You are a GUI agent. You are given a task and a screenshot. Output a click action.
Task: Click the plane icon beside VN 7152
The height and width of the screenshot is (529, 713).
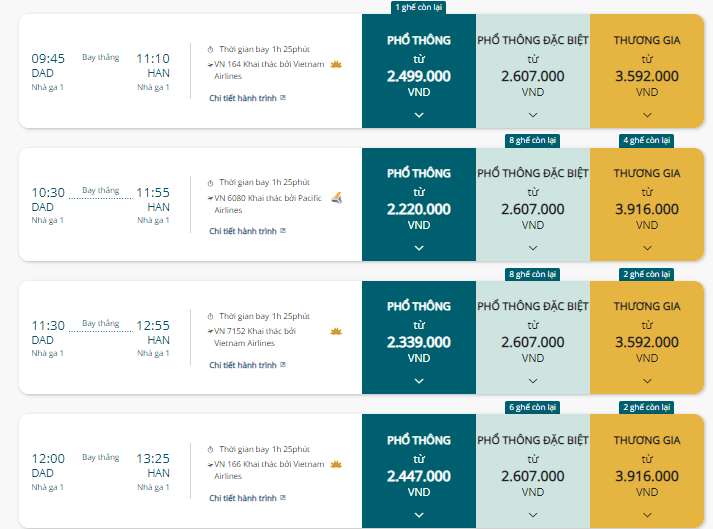(x=210, y=331)
